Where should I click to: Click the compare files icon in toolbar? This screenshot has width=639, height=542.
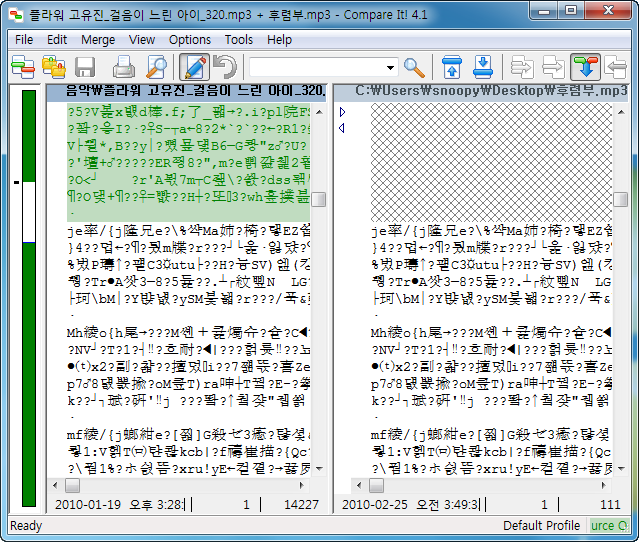pyautogui.click(x=22, y=68)
